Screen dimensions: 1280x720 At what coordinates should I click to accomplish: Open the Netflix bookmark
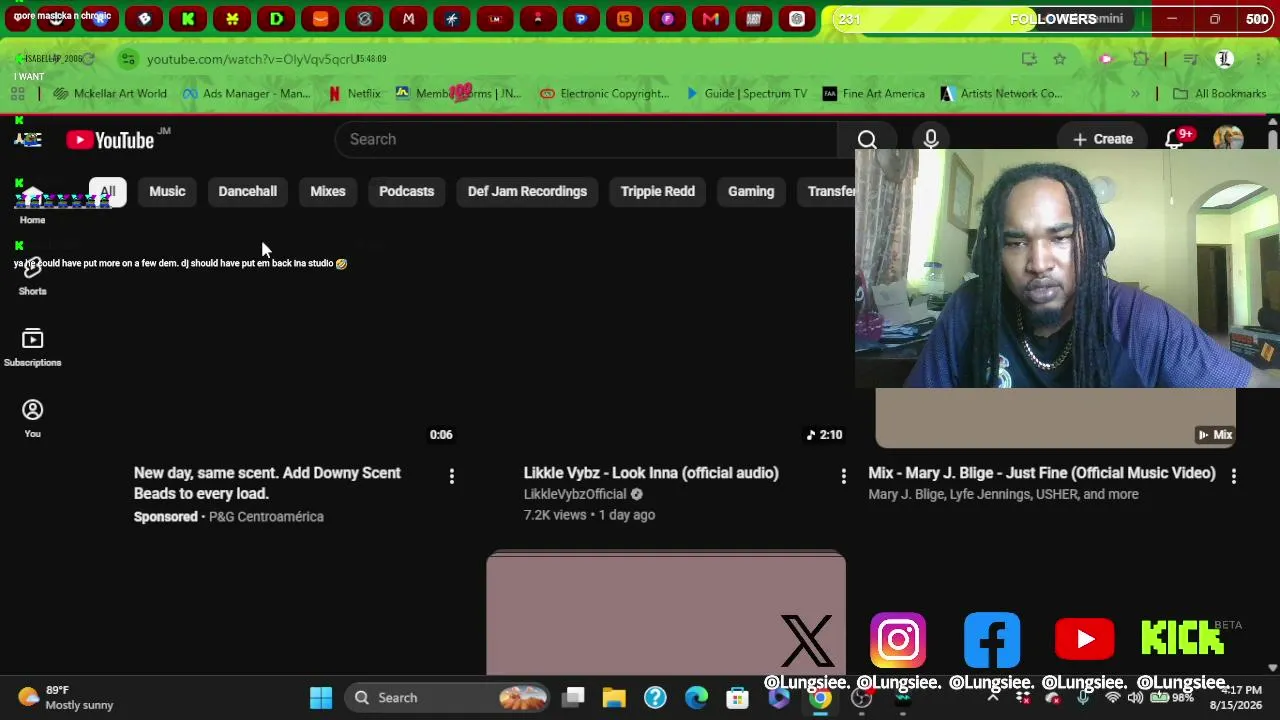354,94
